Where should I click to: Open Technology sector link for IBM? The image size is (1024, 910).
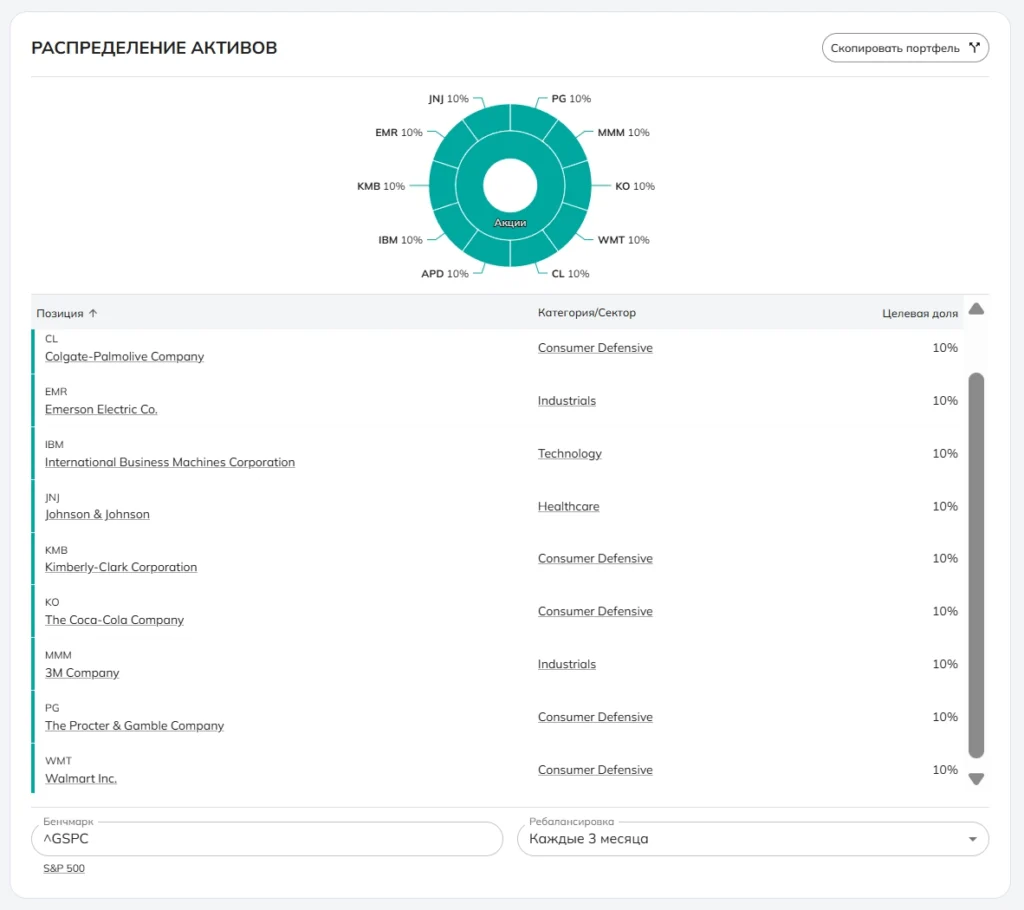coord(569,454)
